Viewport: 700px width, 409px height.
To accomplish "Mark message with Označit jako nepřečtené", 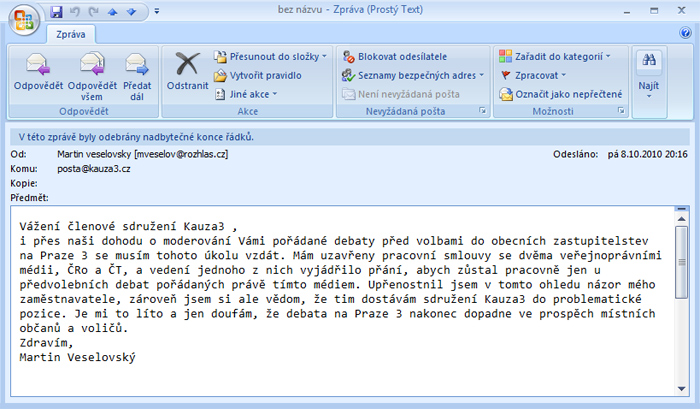I will click(x=560, y=93).
